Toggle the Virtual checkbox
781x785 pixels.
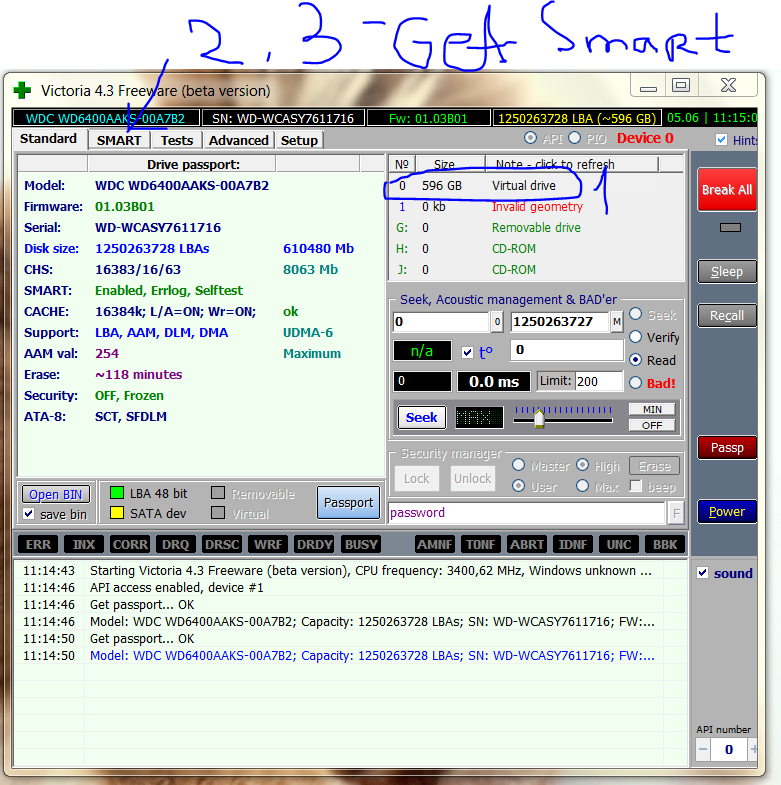pyautogui.click(x=218, y=513)
